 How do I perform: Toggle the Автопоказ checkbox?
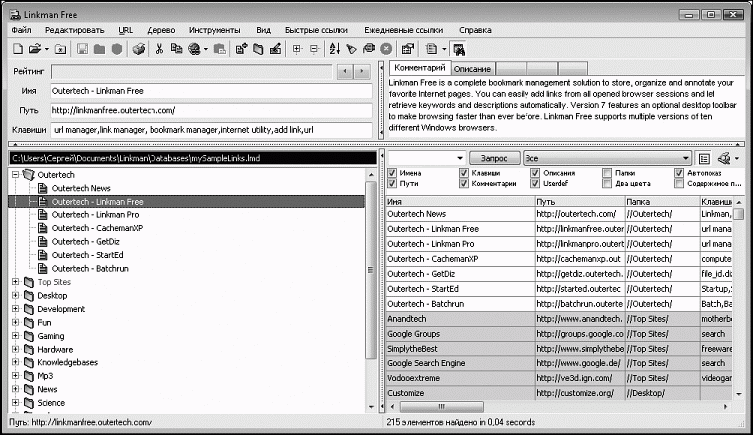click(x=680, y=172)
